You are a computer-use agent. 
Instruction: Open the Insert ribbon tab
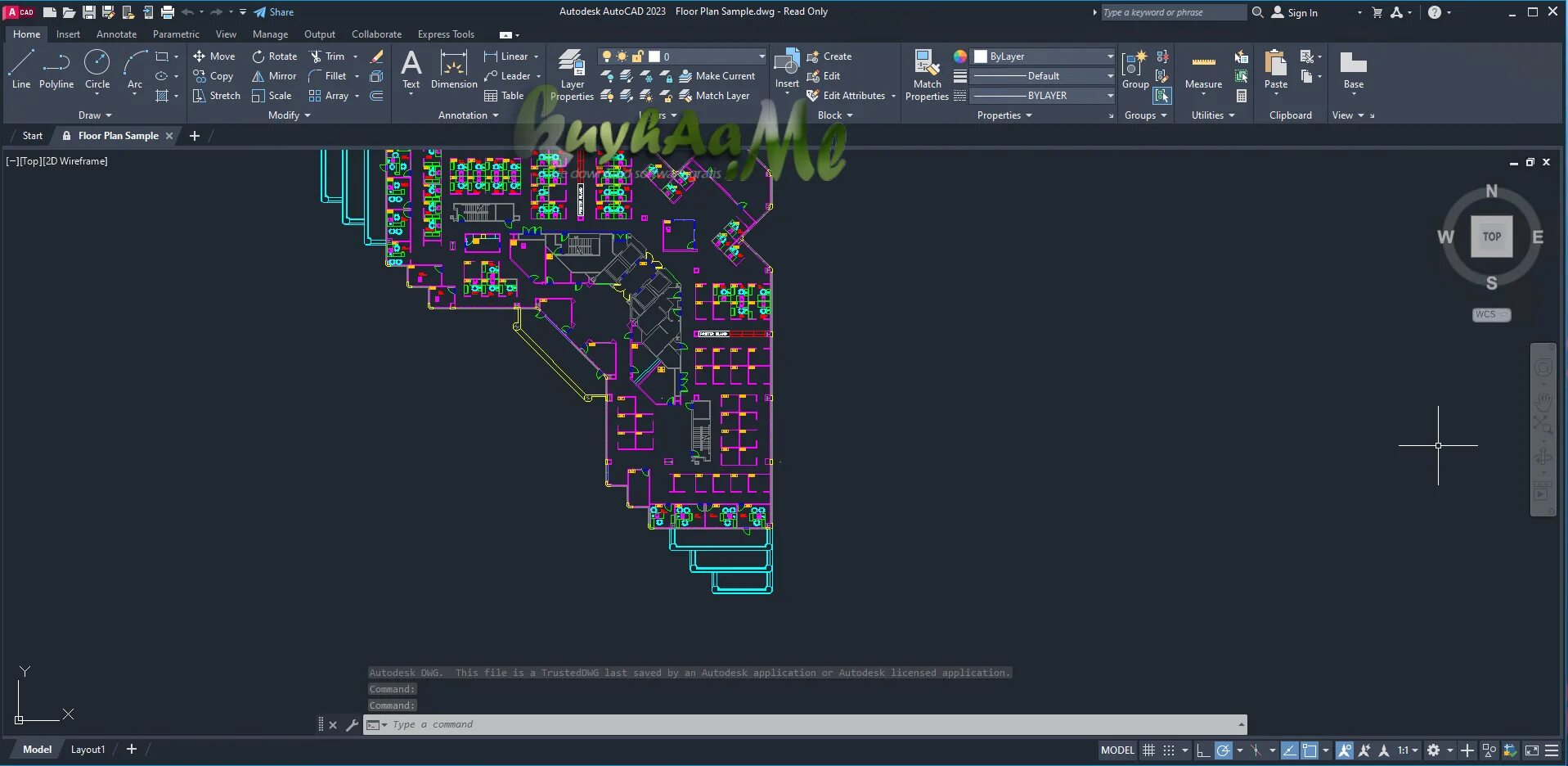[x=68, y=34]
